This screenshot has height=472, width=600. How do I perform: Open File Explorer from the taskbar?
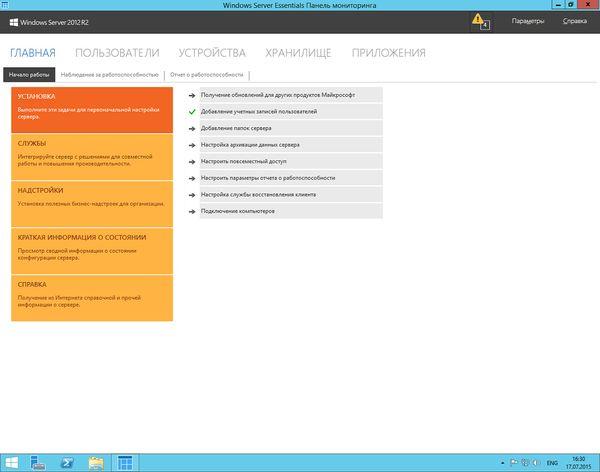[x=96, y=463]
